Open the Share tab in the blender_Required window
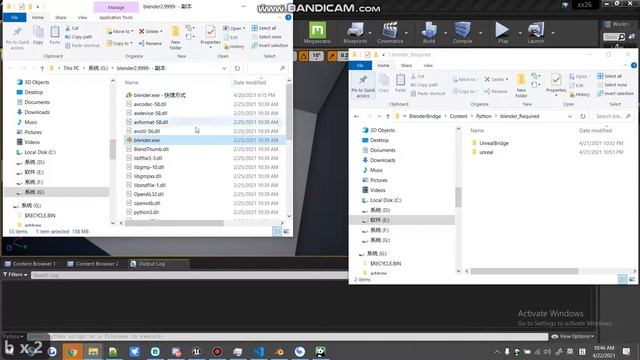The image size is (640, 360). pyautogui.click(x=406, y=65)
